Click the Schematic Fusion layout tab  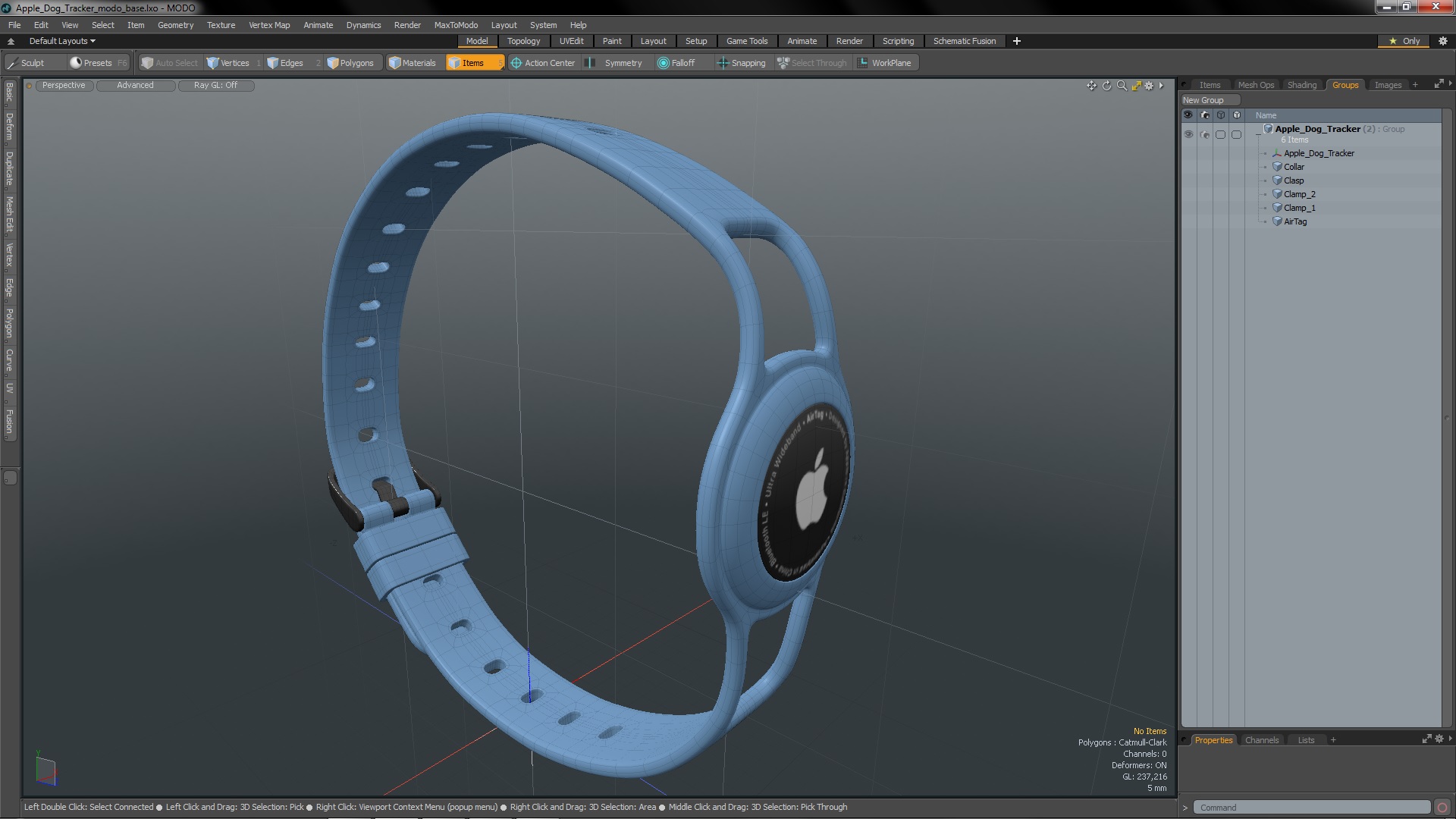(x=964, y=41)
